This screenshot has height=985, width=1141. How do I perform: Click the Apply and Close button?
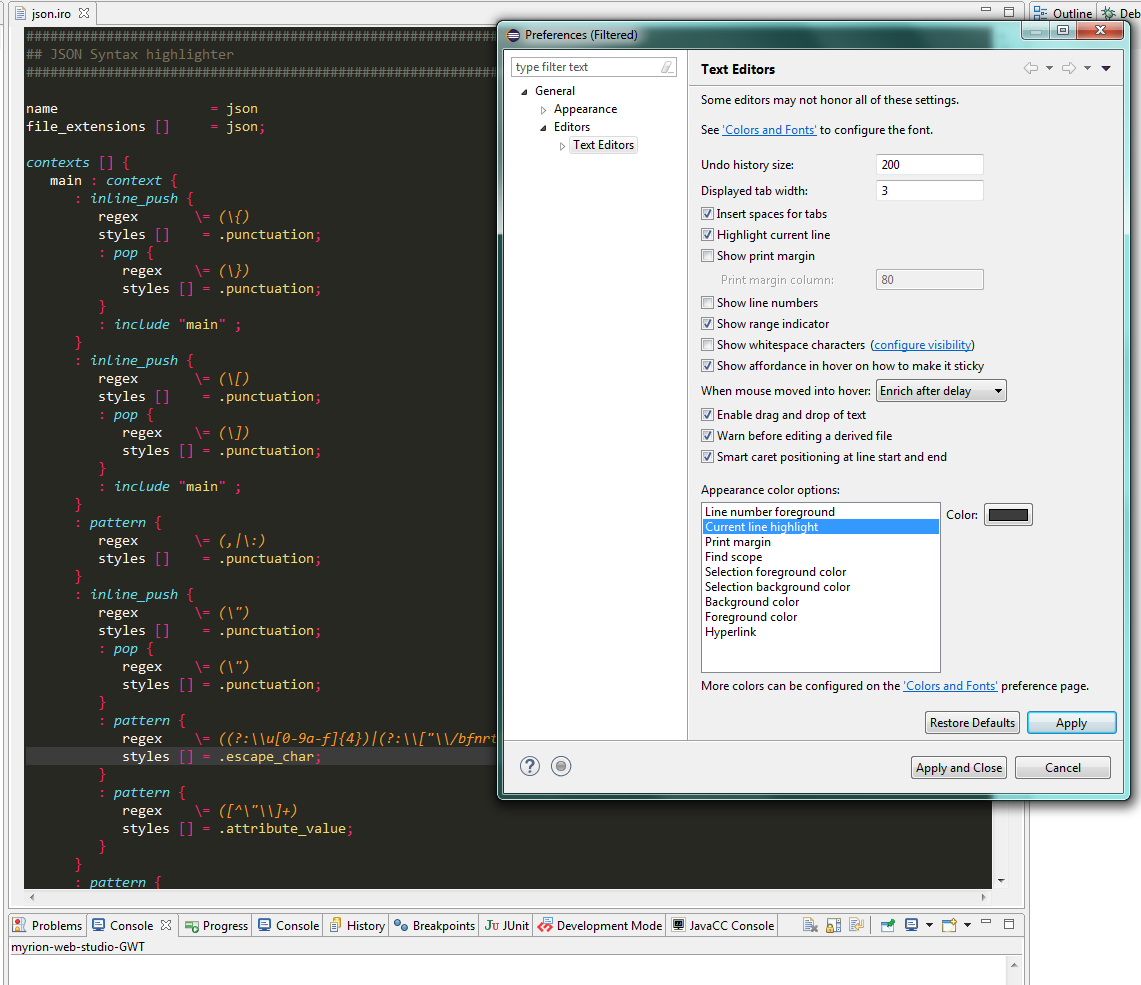[958, 767]
